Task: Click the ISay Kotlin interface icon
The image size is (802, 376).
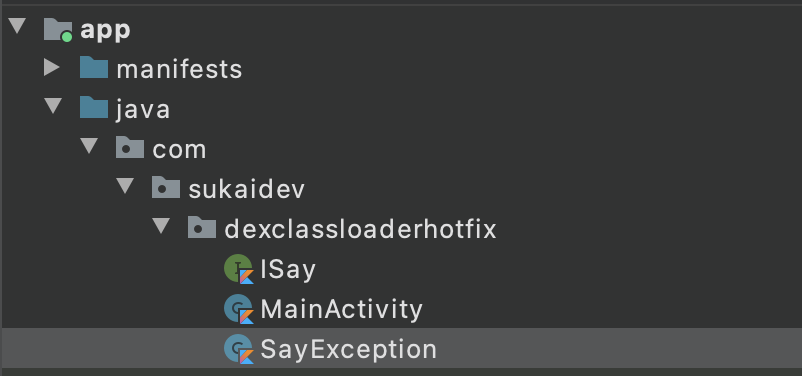Action: tap(239, 269)
